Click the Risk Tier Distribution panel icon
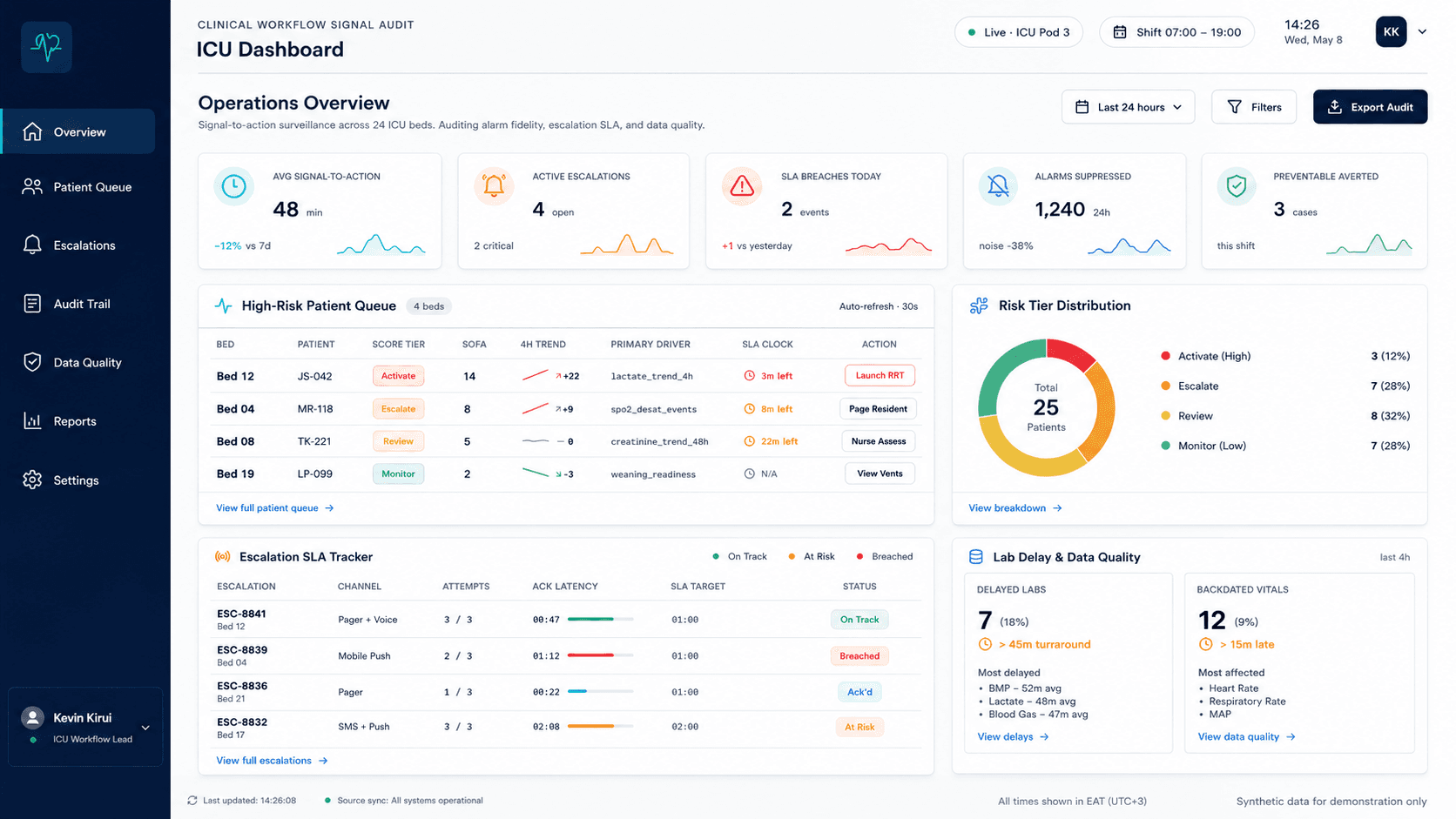This screenshot has height=819, width=1456. (x=979, y=305)
